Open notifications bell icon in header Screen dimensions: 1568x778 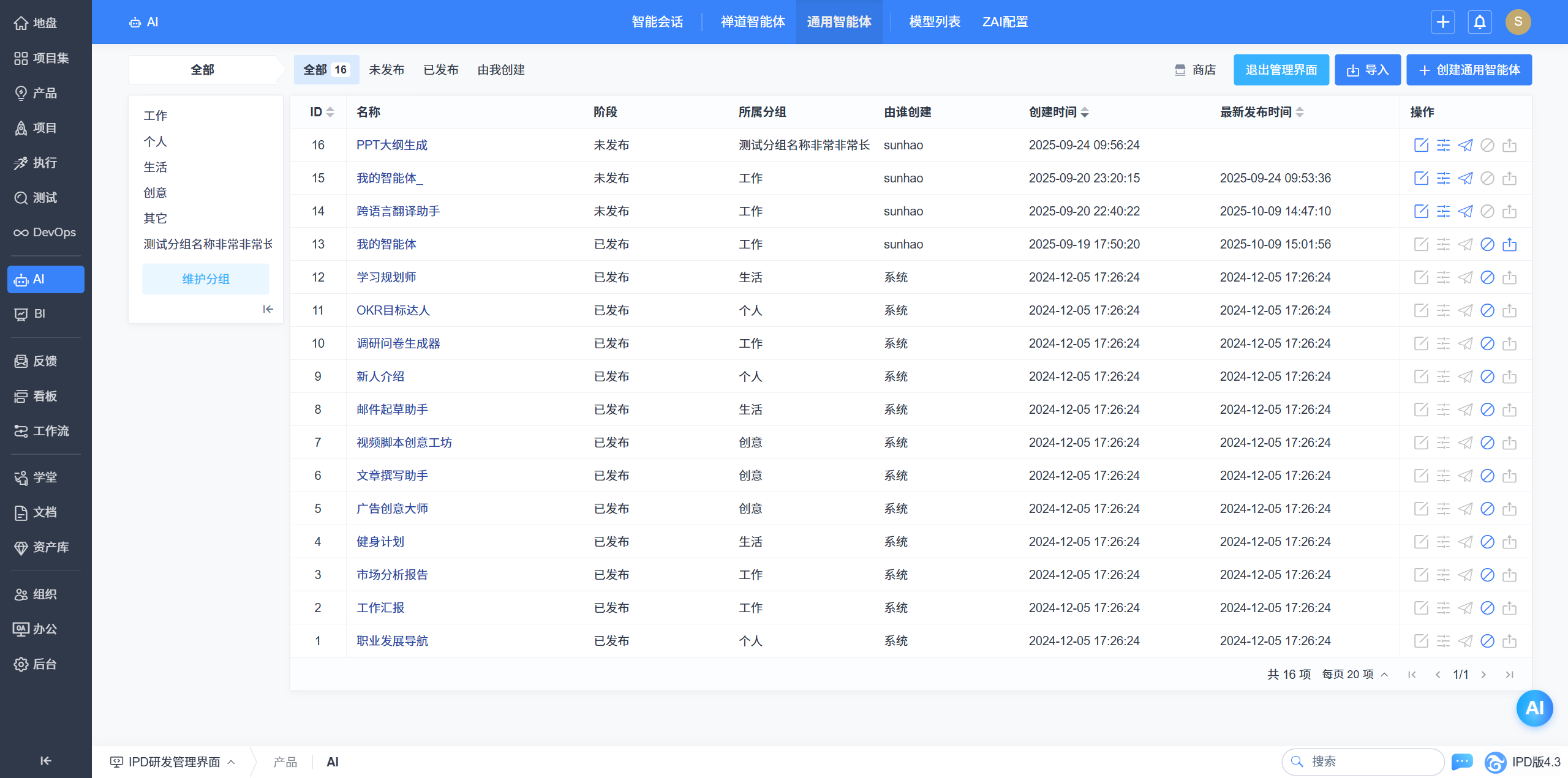pyautogui.click(x=1479, y=22)
